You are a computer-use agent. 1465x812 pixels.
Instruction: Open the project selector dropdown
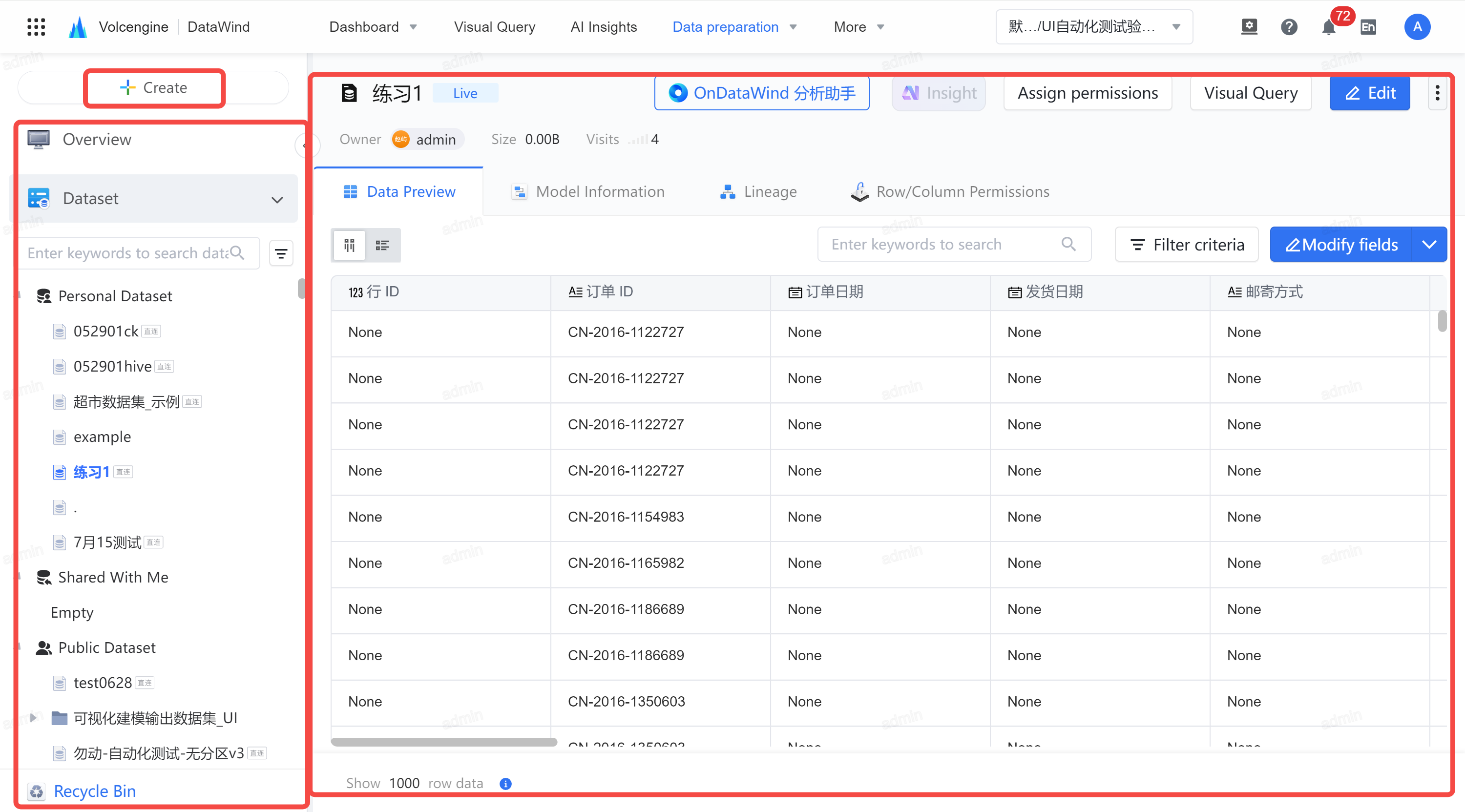[1094, 27]
